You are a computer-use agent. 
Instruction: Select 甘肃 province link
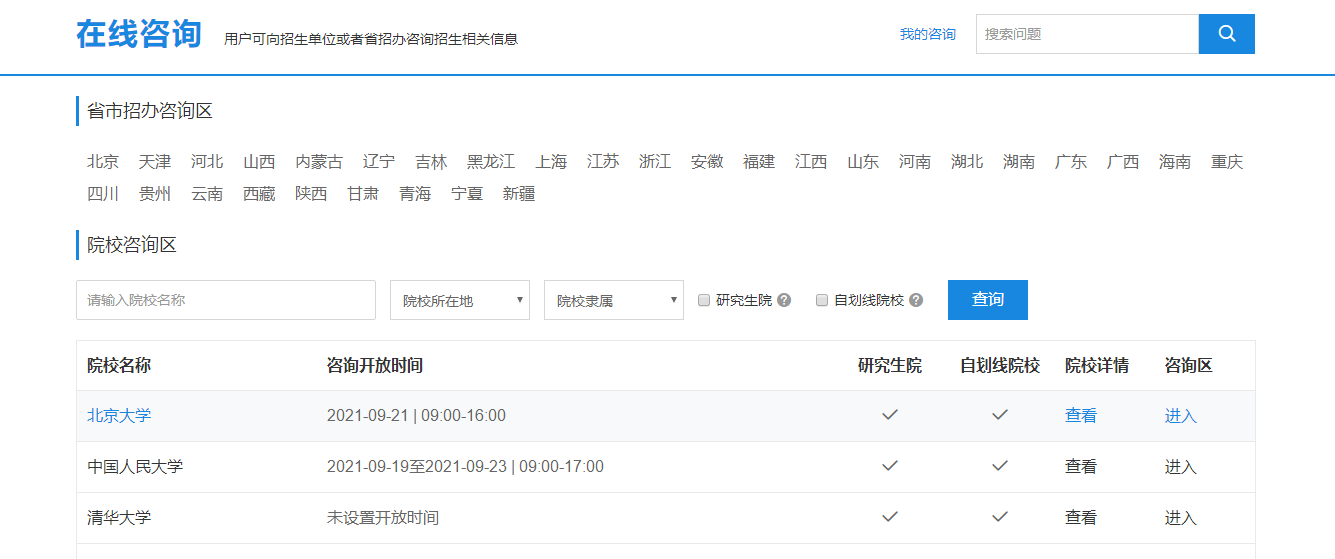[363, 194]
